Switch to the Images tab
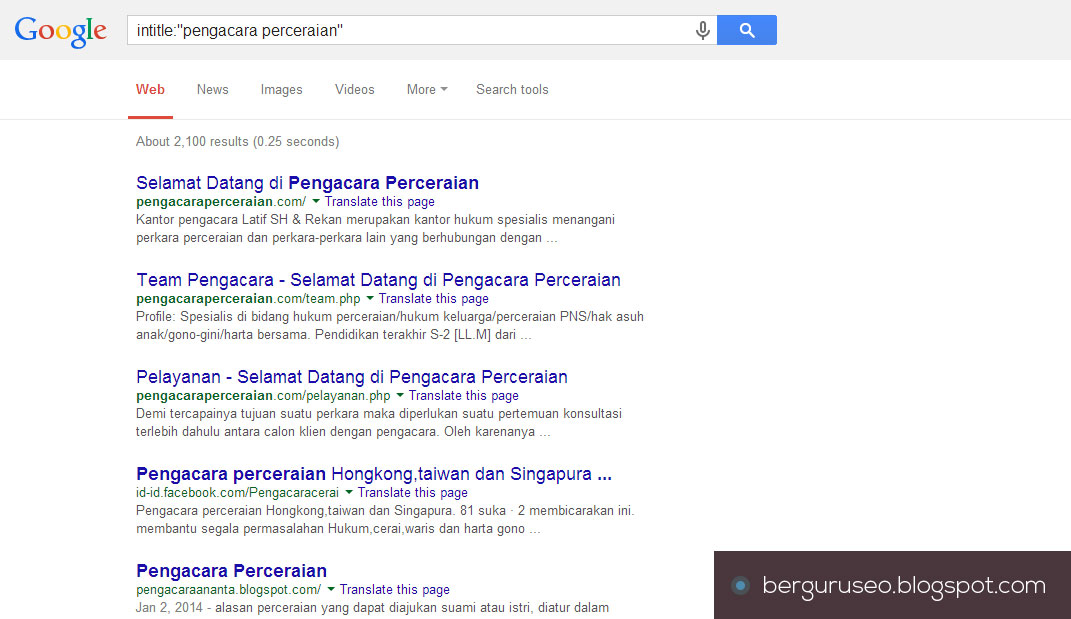Screen dimensions: 1071x619 (x=281, y=90)
